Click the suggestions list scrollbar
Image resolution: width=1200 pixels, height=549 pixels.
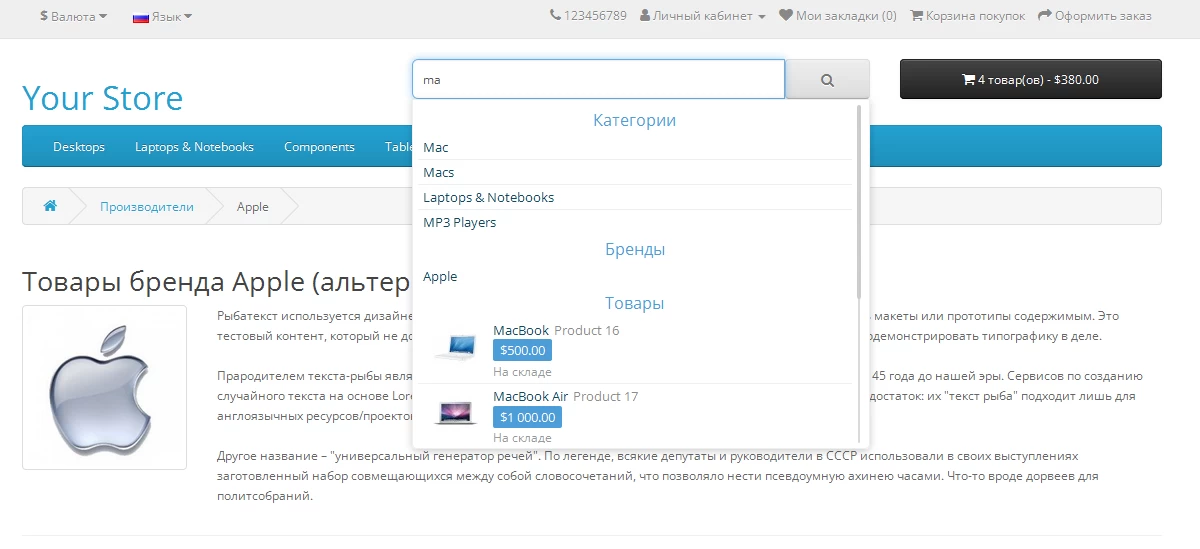click(x=859, y=201)
